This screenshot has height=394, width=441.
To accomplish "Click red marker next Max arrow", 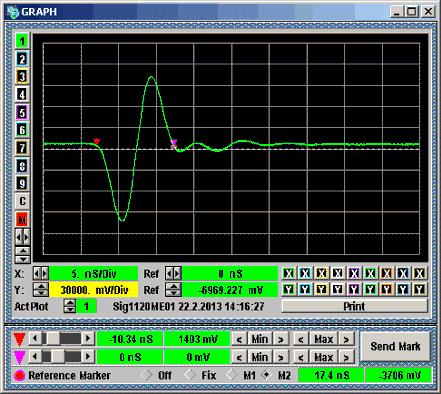I will pos(346,339).
